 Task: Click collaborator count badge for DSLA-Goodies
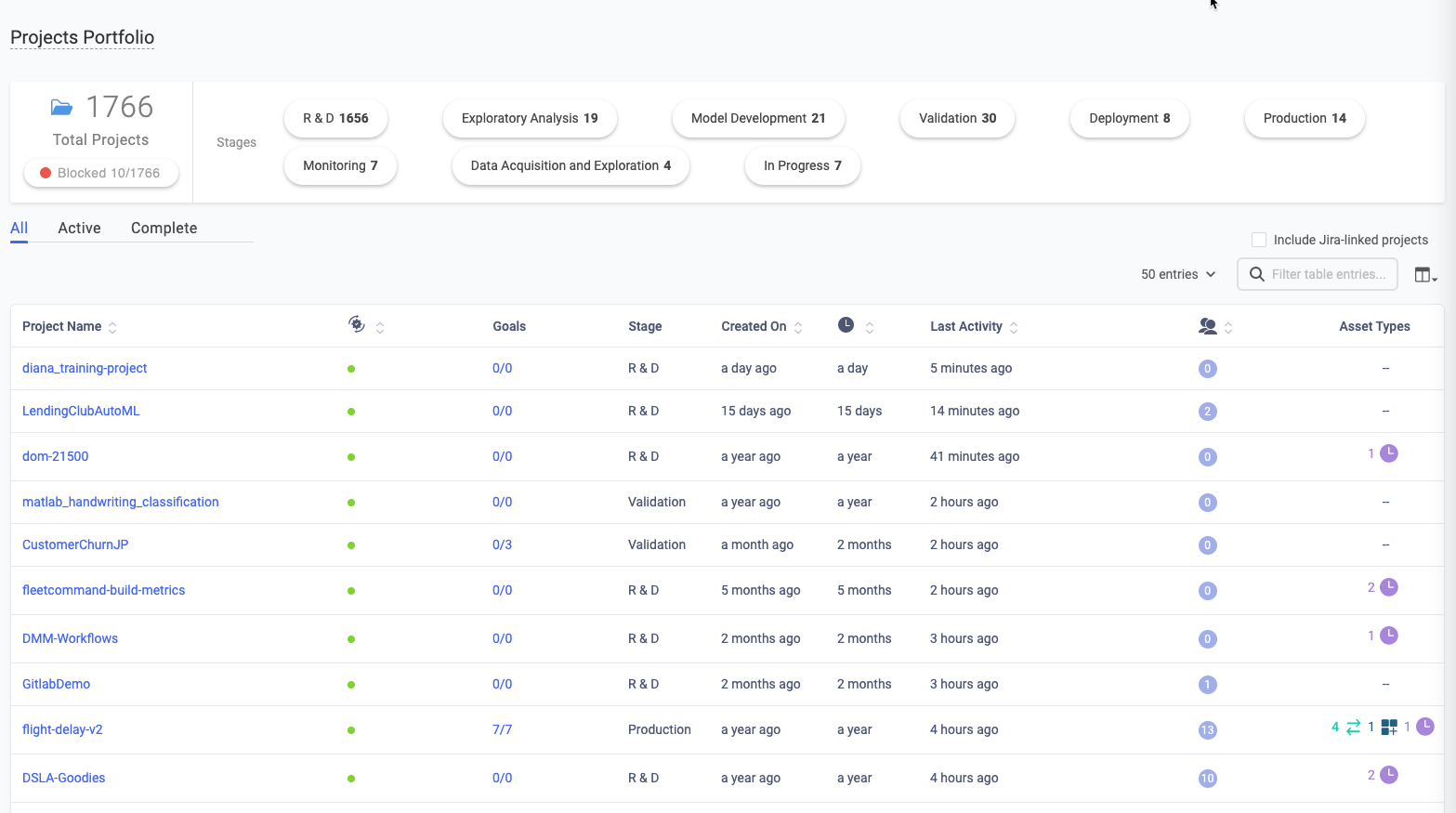tap(1207, 779)
